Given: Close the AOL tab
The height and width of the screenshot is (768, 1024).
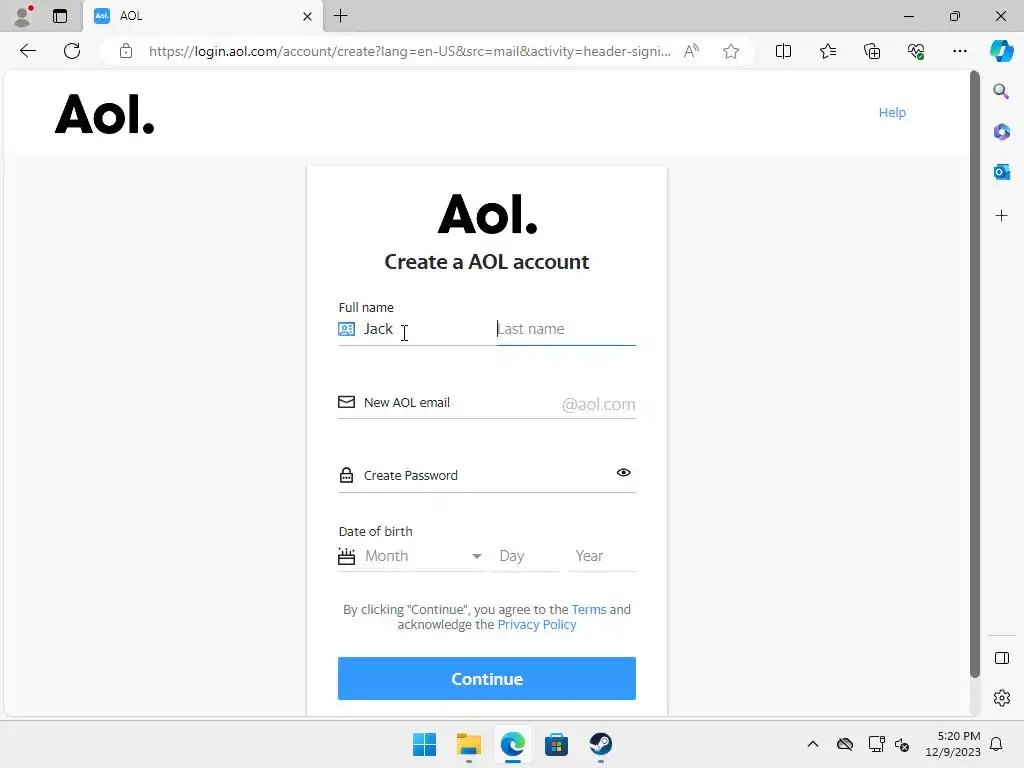Looking at the screenshot, I should click(x=308, y=16).
